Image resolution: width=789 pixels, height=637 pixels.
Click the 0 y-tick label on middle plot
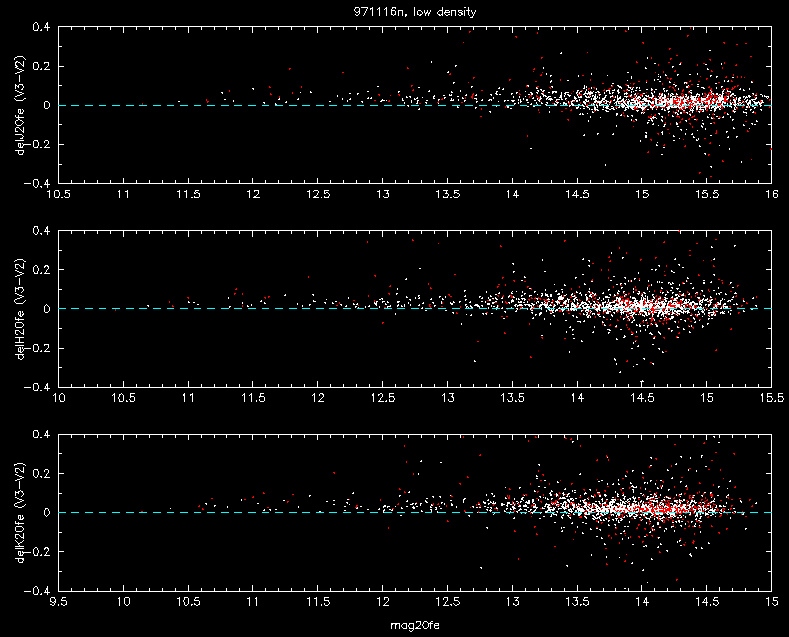pos(47,309)
